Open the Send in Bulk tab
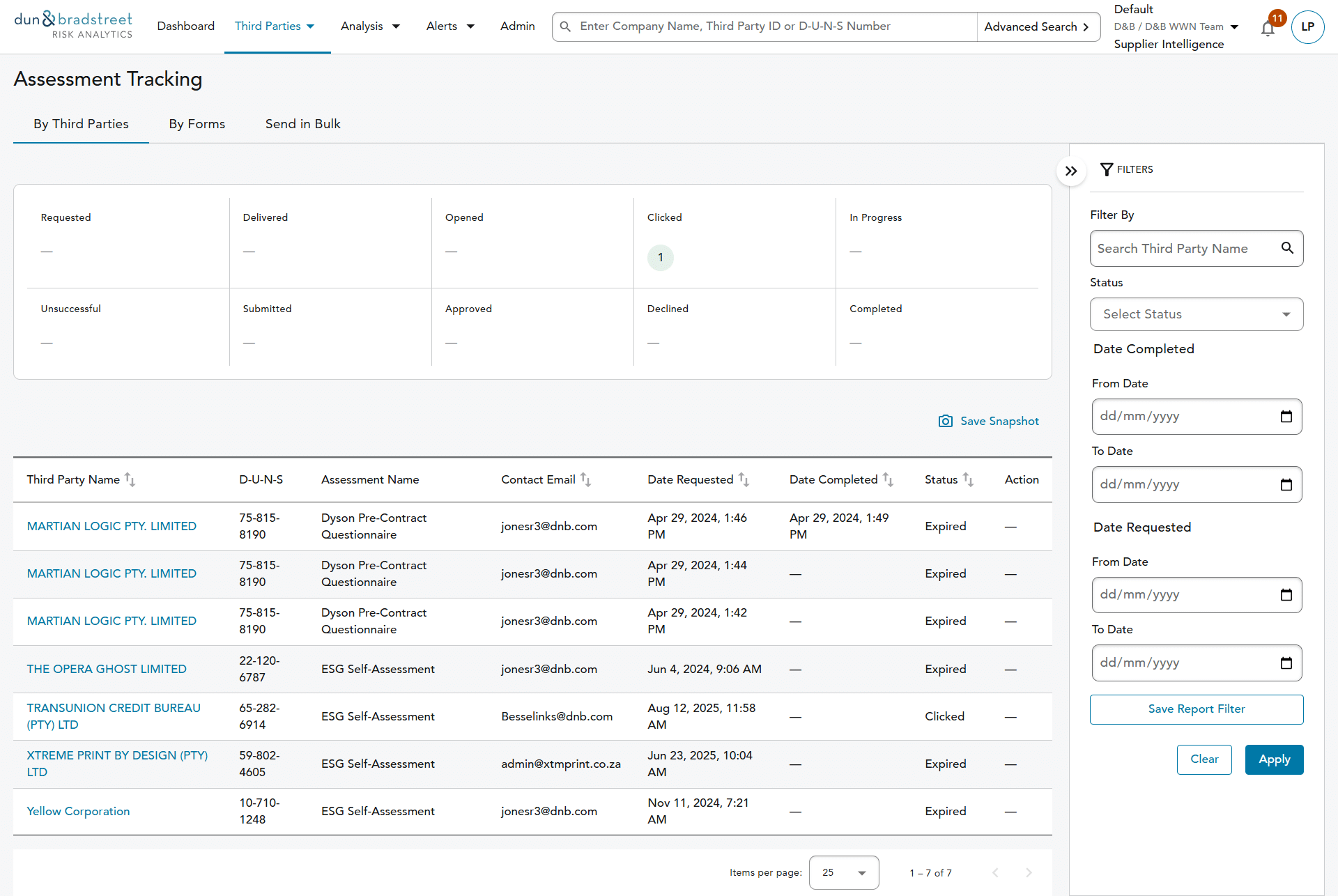1338x896 pixels. 302,124
